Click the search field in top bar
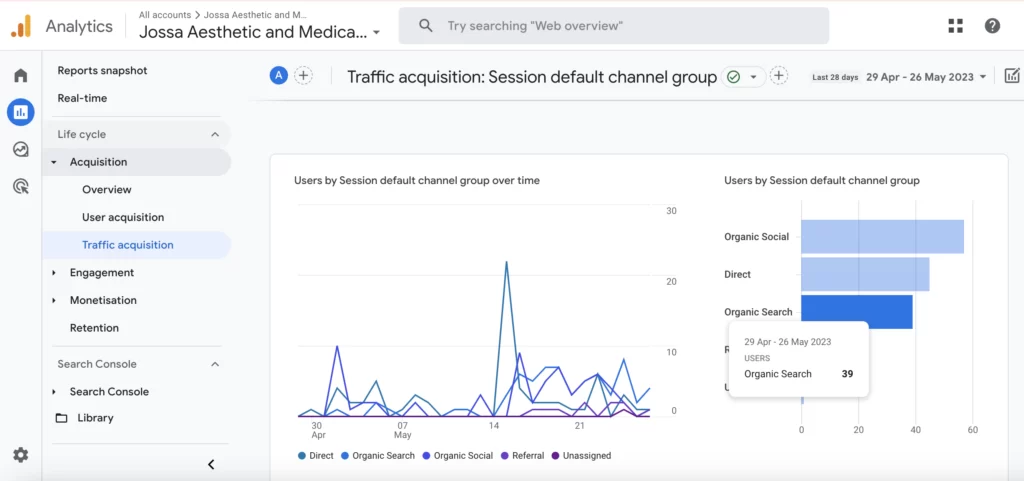 pos(613,26)
